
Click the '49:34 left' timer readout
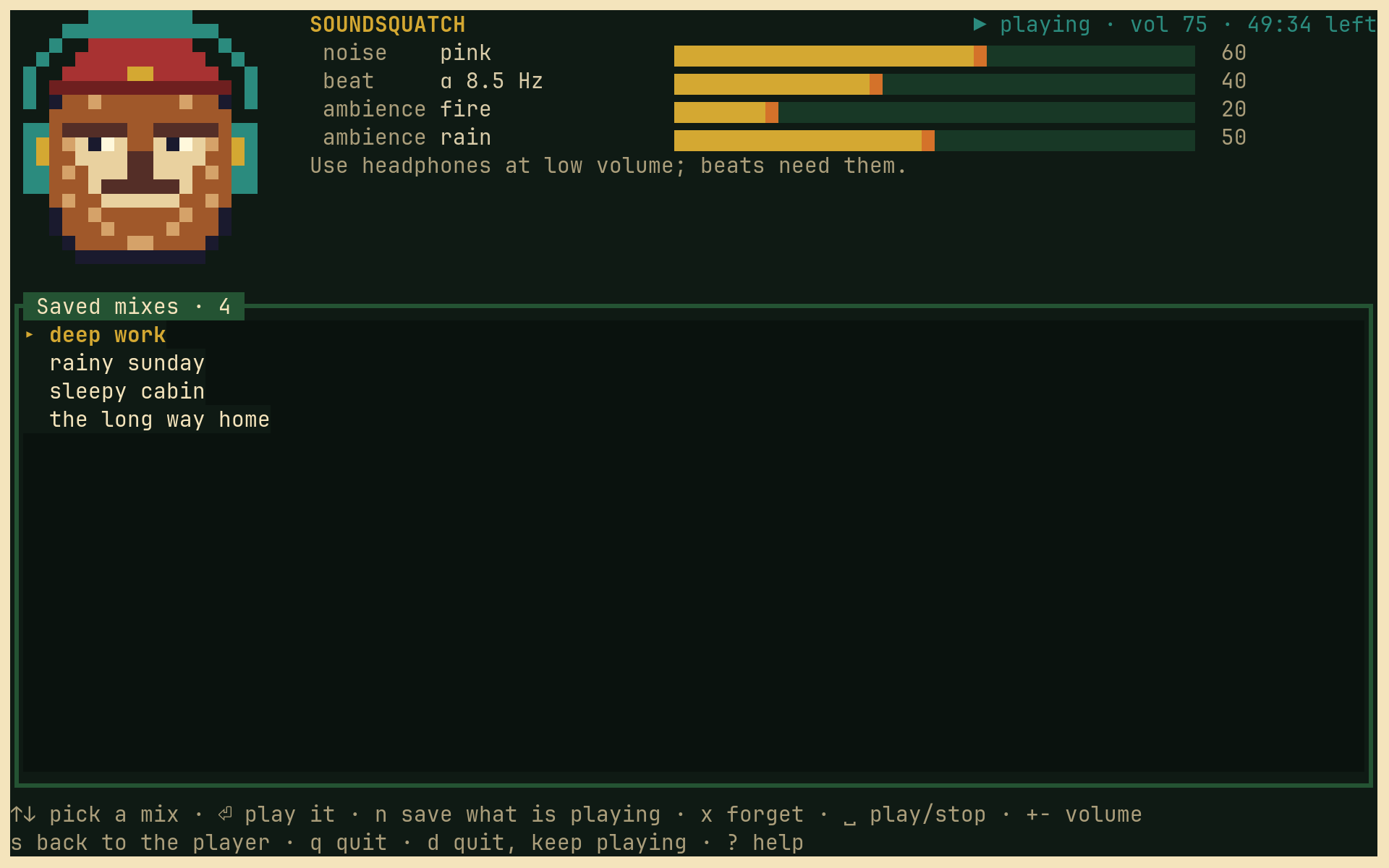click(1312, 25)
